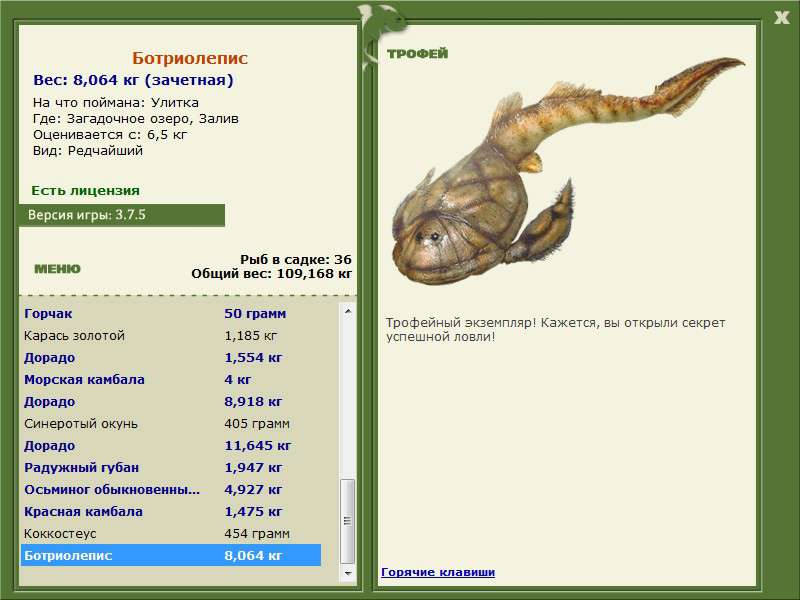Select Дорадо 1,554 кг row
Viewport: 800px width, 600px height.
click(171, 358)
